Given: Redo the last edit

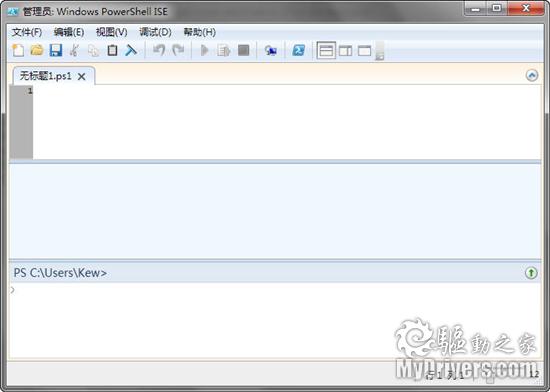Looking at the screenshot, I should click(178, 50).
